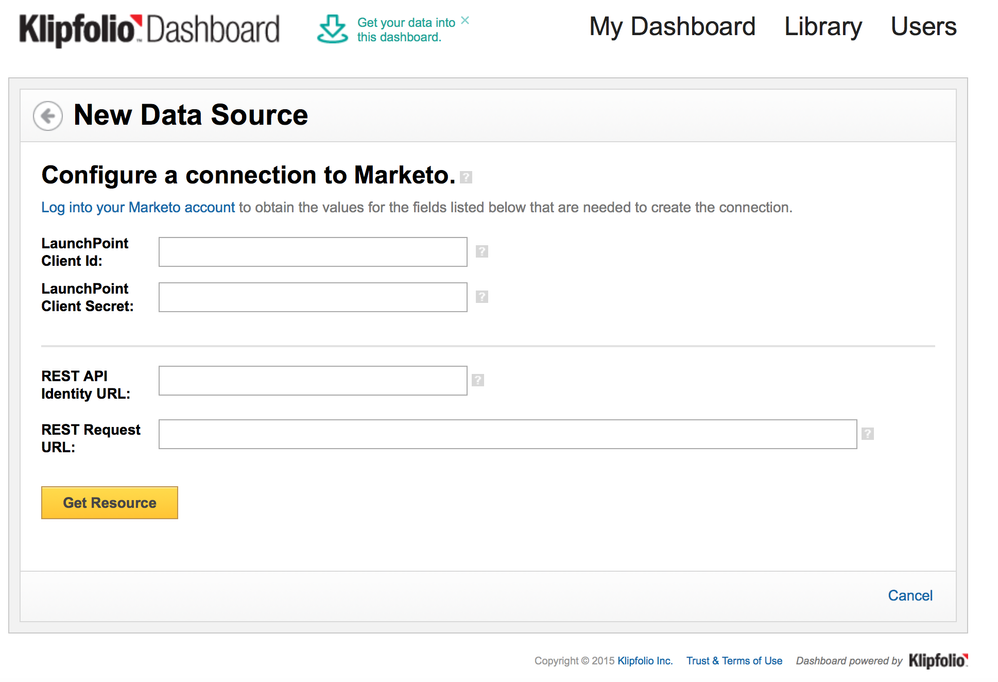Click into REST API Identity URL field
998x682 pixels.
pos(313,381)
